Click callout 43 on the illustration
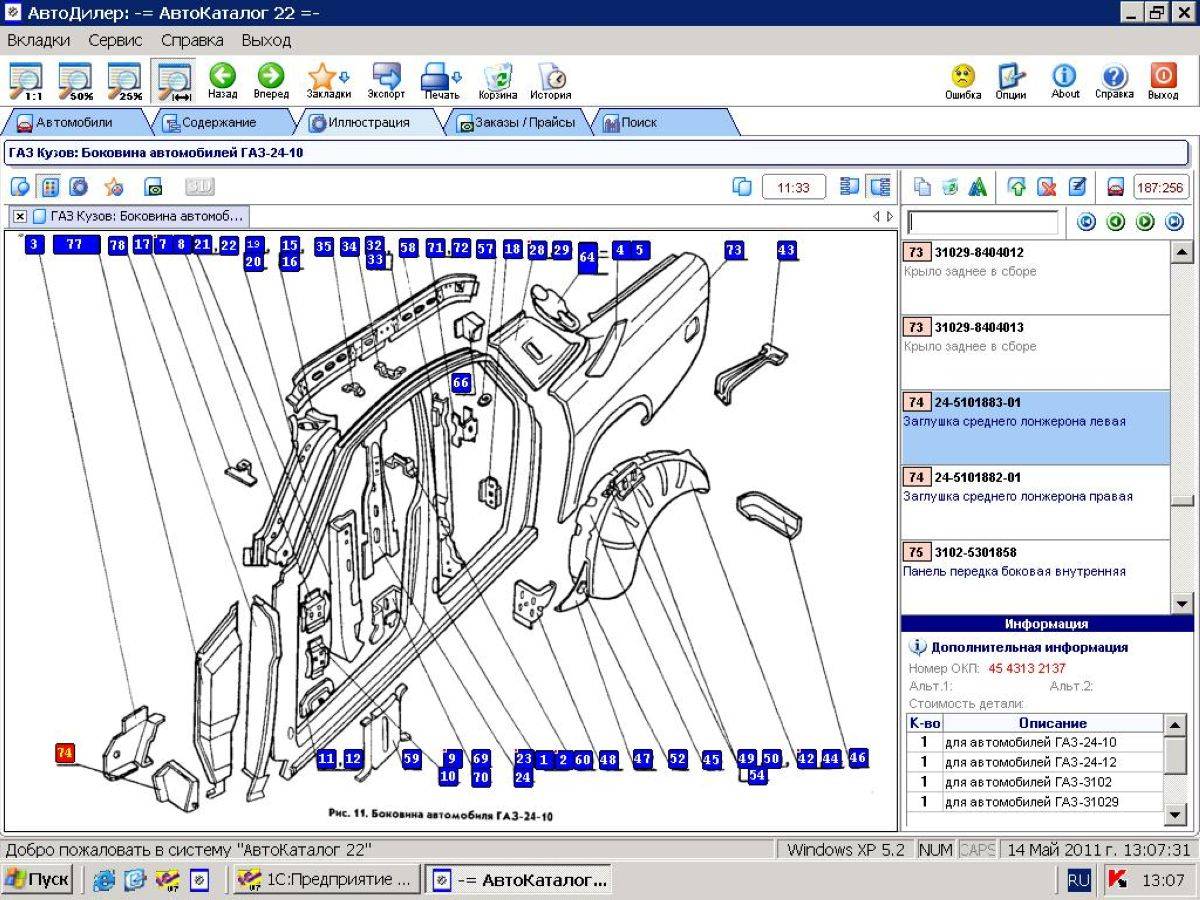 (x=787, y=250)
